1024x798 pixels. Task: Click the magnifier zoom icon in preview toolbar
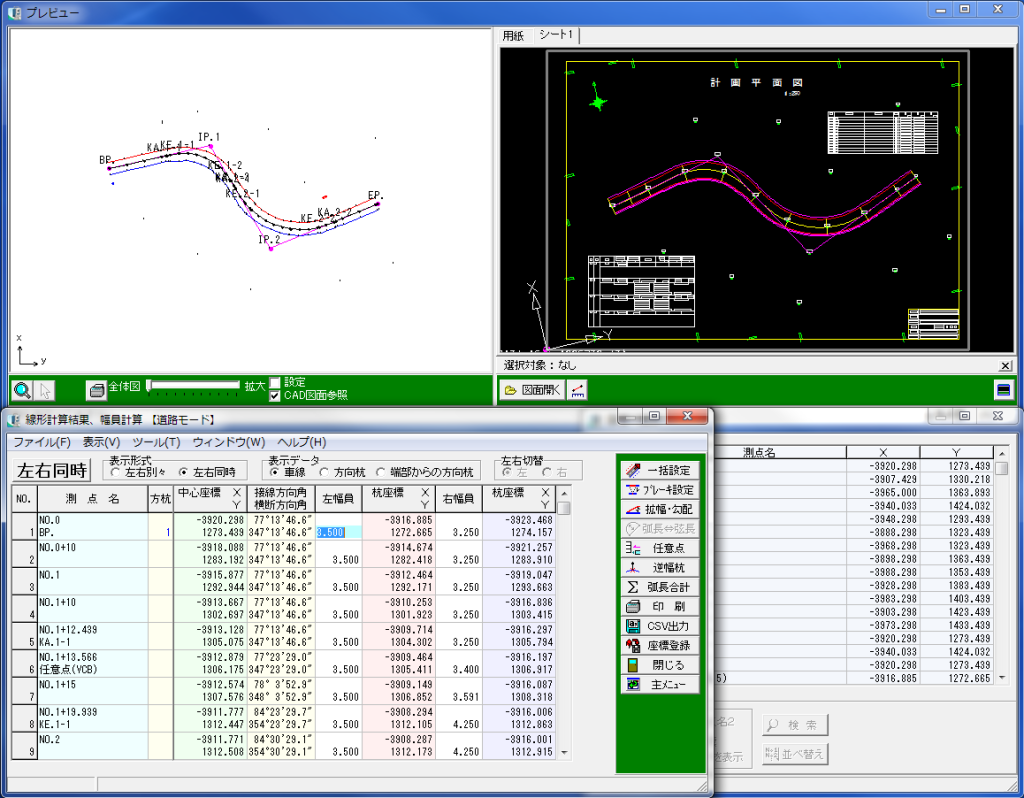point(22,390)
